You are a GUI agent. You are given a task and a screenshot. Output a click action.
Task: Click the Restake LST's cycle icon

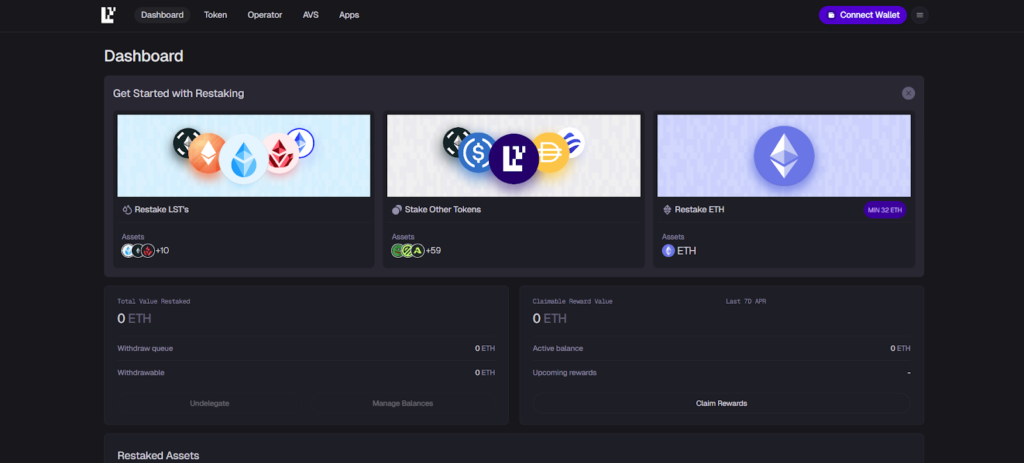coord(127,210)
